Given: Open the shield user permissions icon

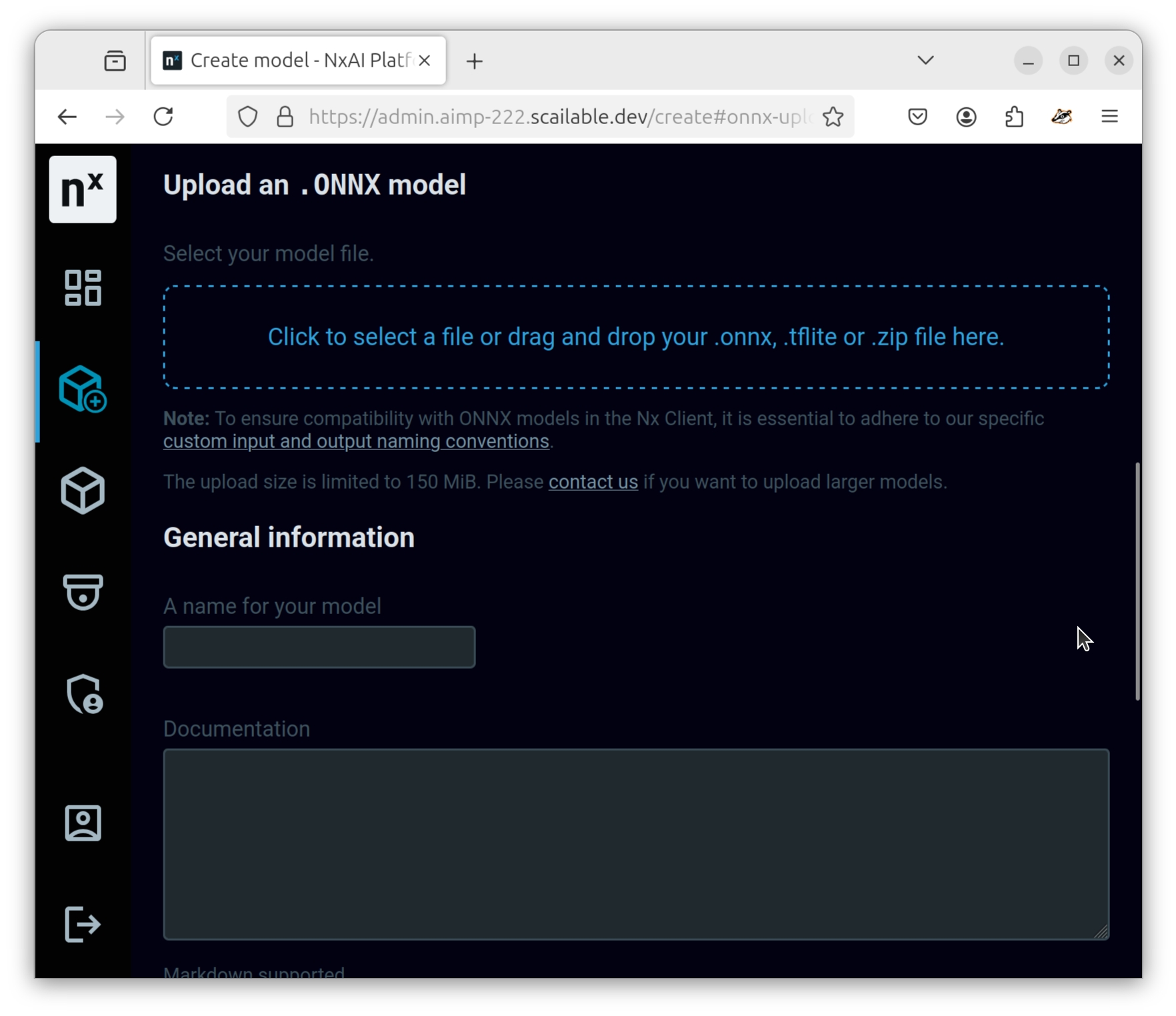Looking at the screenshot, I should [x=84, y=694].
